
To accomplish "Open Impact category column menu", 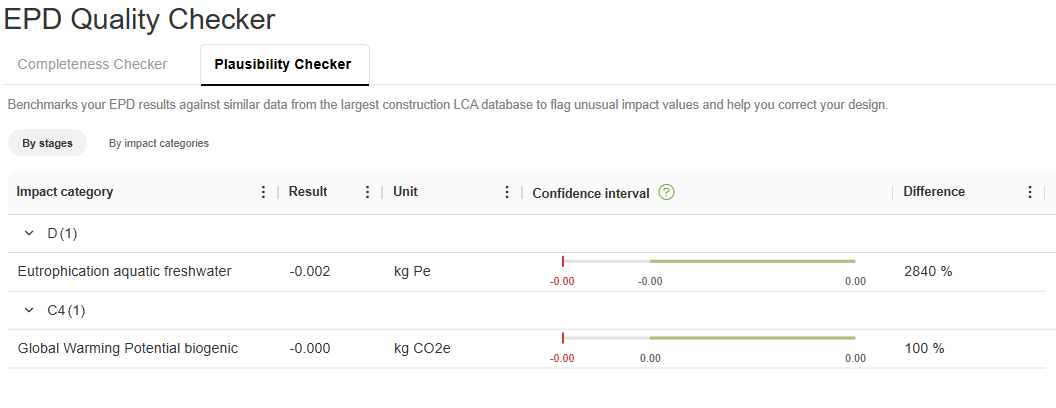I will coord(264,192).
